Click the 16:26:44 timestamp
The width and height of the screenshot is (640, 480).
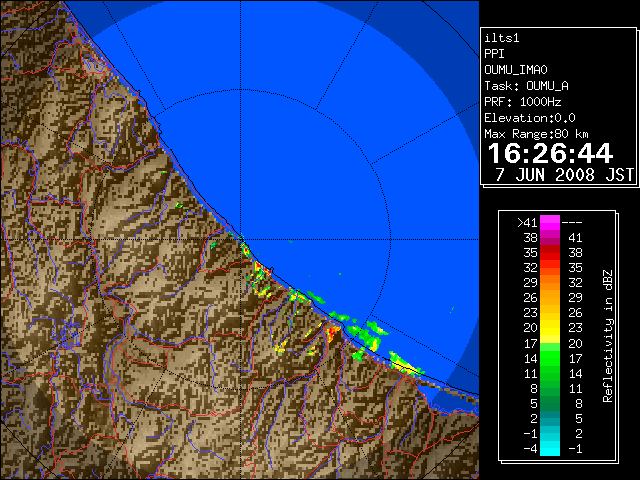coord(550,153)
